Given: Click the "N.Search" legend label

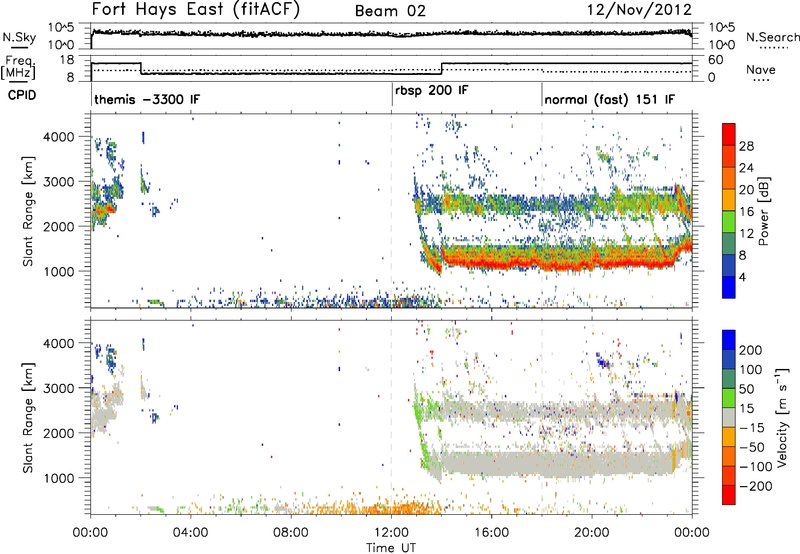Looking at the screenshot, I should [772, 37].
